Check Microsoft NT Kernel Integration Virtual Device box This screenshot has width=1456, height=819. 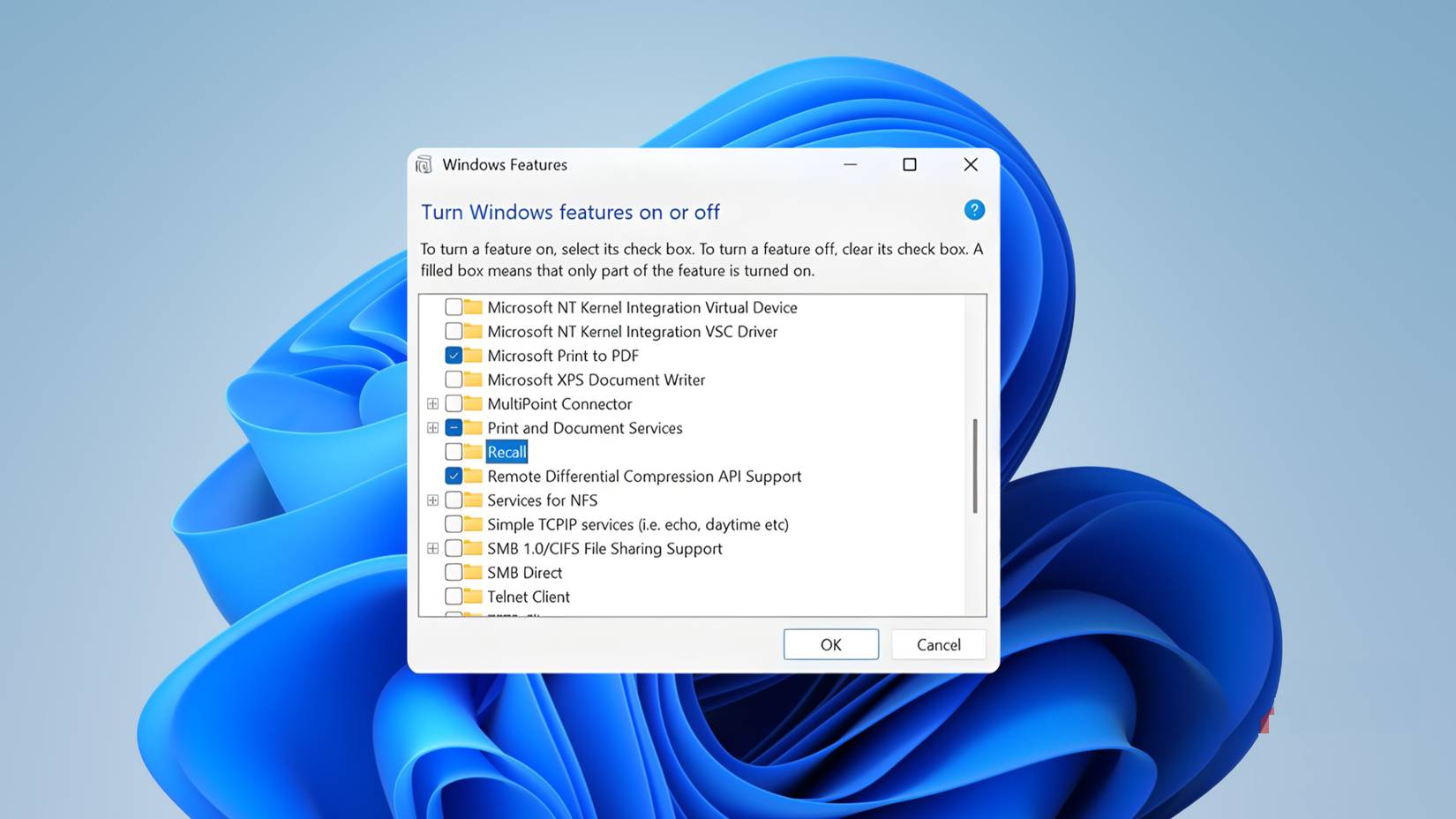(x=454, y=307)
